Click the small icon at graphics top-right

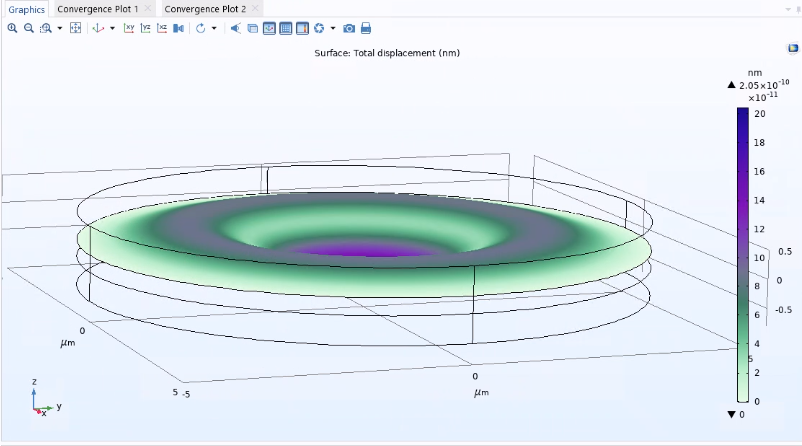(x=793, y=48)
